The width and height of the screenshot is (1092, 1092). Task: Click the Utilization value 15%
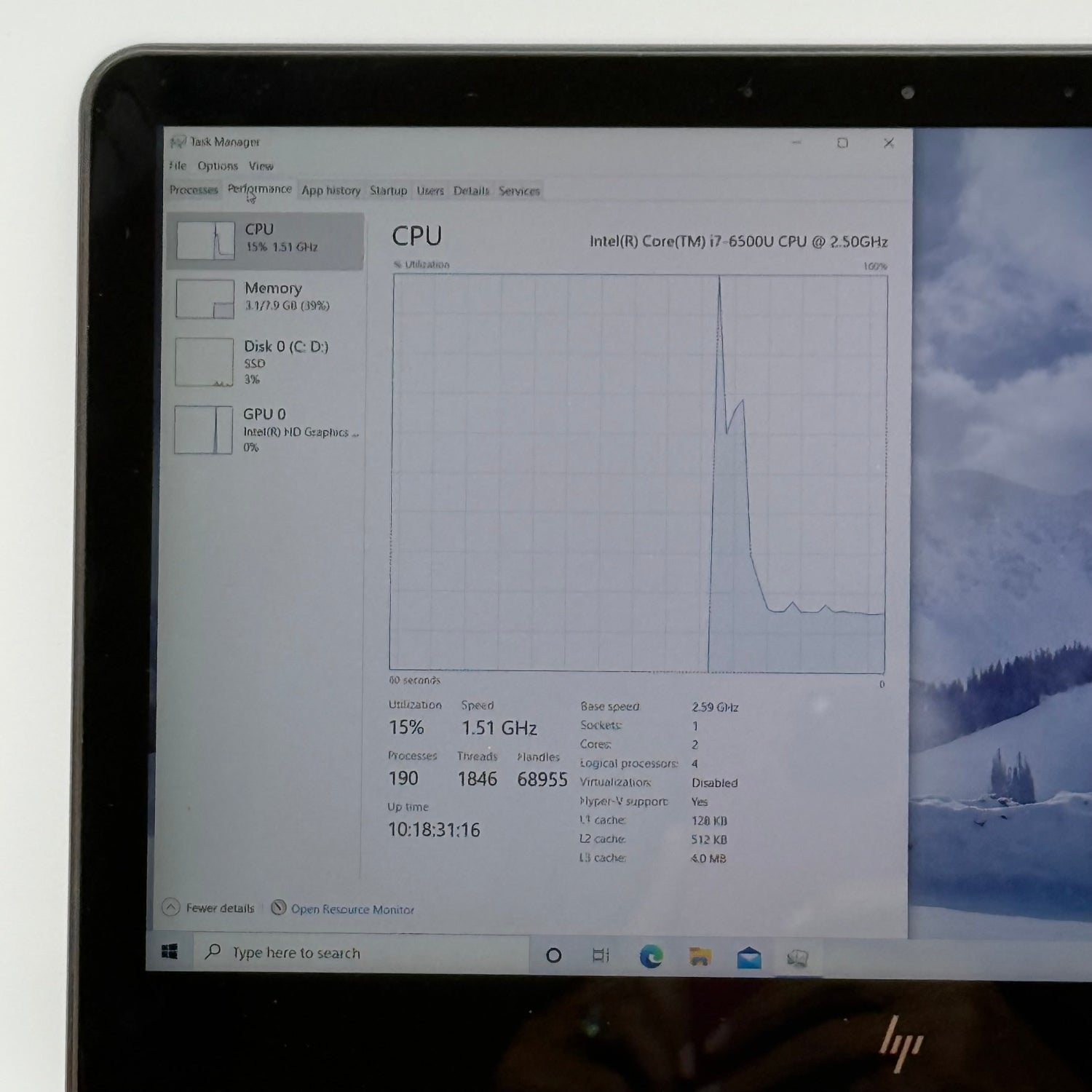pyautogui.click(x=406, y=727)
